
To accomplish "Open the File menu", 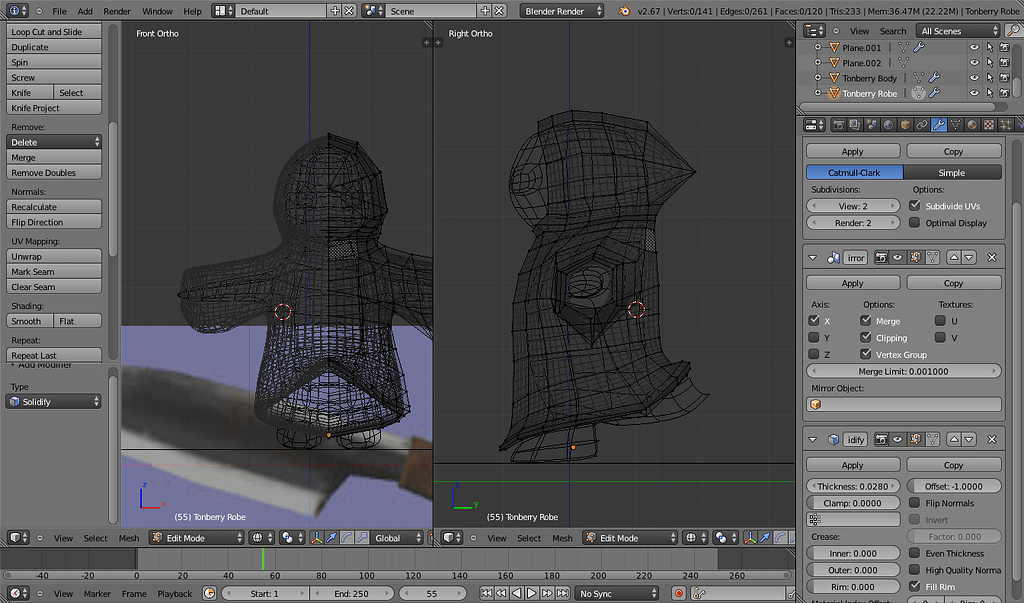I will point(59,11).
